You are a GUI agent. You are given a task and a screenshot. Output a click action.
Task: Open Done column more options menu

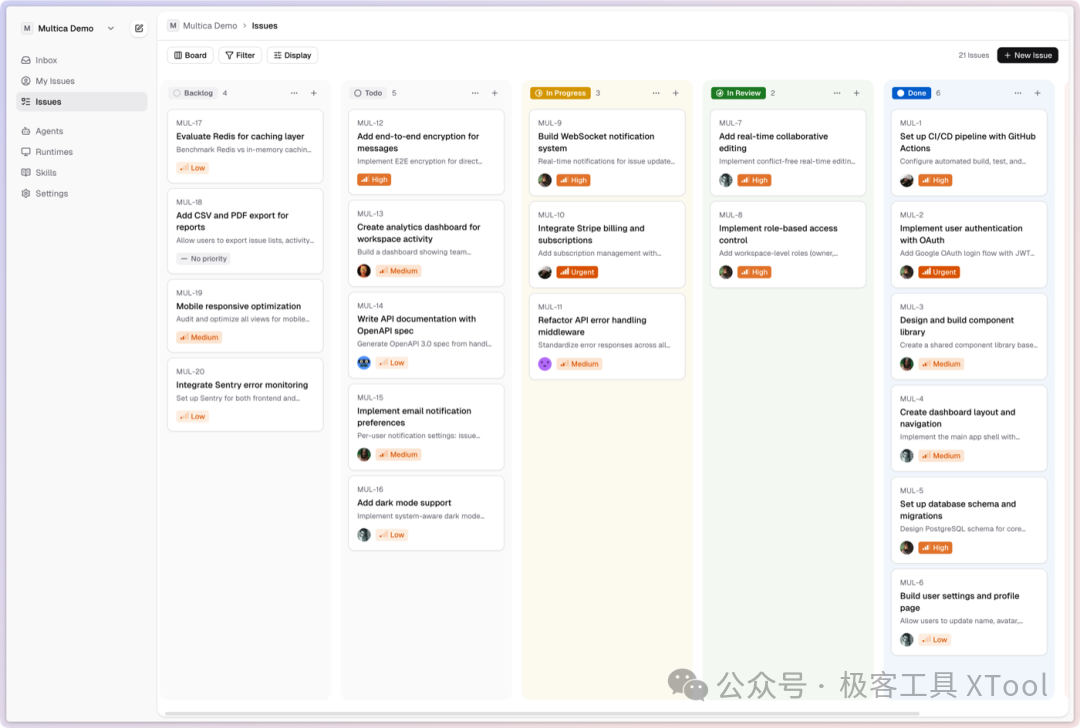[1018, 93]
